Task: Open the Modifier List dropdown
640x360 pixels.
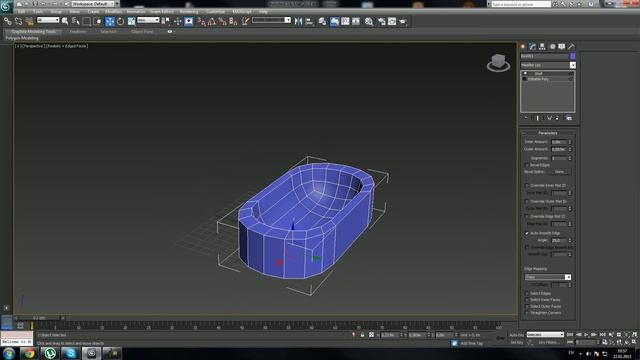Action: pyautogui.click(x=548, y=65)
